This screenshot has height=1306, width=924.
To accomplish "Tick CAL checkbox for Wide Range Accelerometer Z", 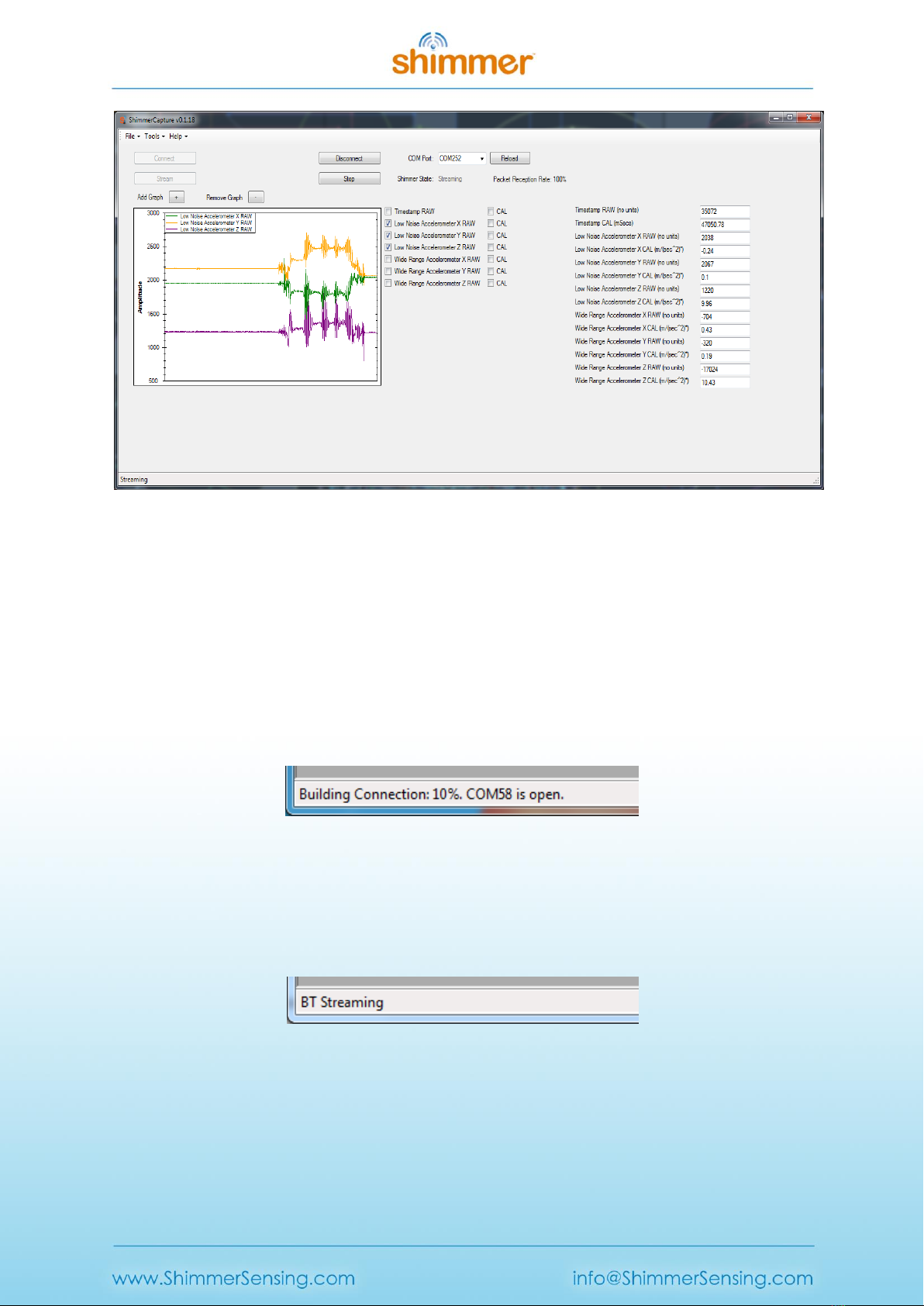I will coord(491,284).
